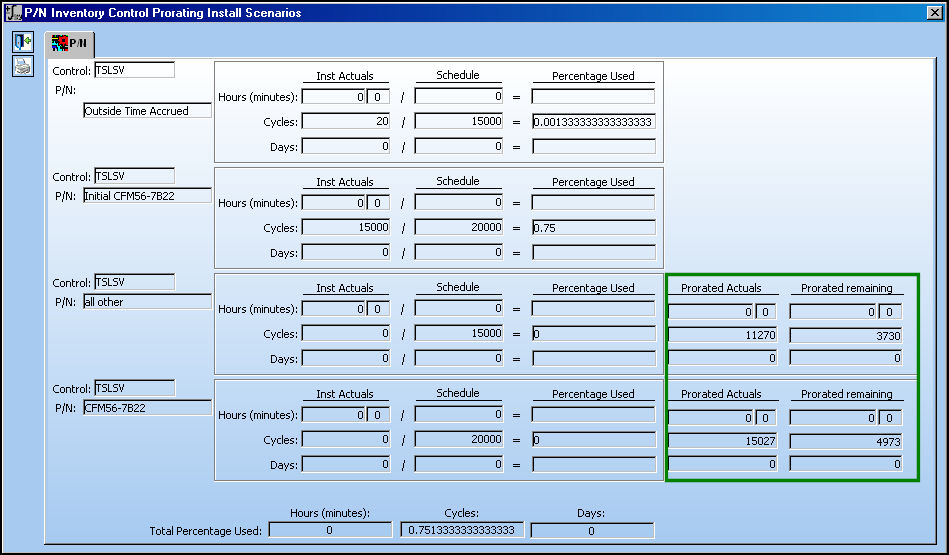Click the Initial CFM56-7B22 P/N field
Viewport: 949px width, 555px height.
click(147, 195)
